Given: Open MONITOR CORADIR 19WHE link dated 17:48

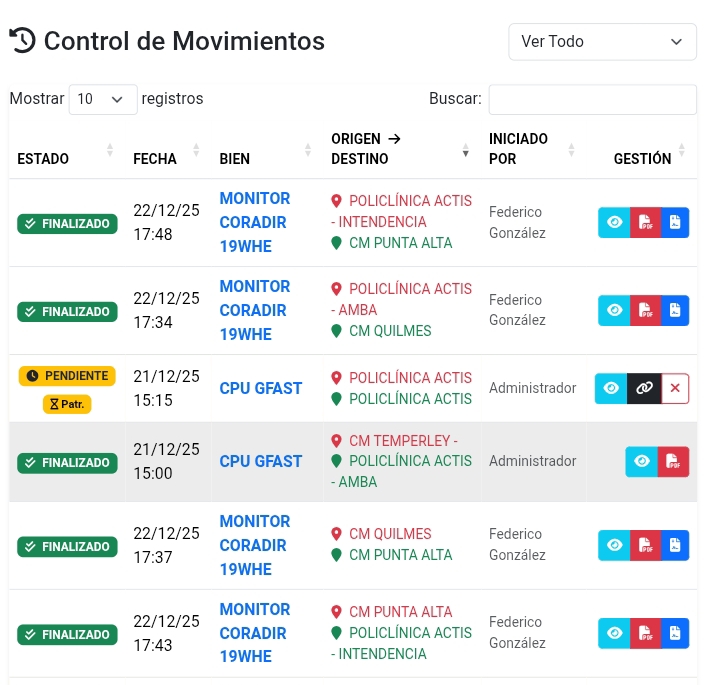Looking at the screenshot, I should point(254,222).
